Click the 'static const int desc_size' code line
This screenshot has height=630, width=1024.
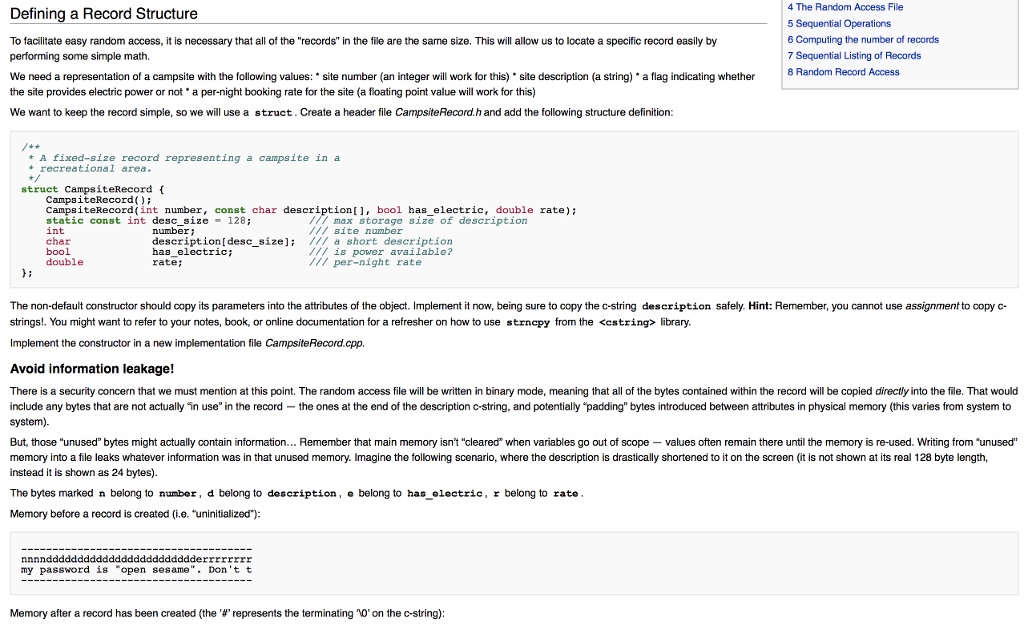[142, 220]
